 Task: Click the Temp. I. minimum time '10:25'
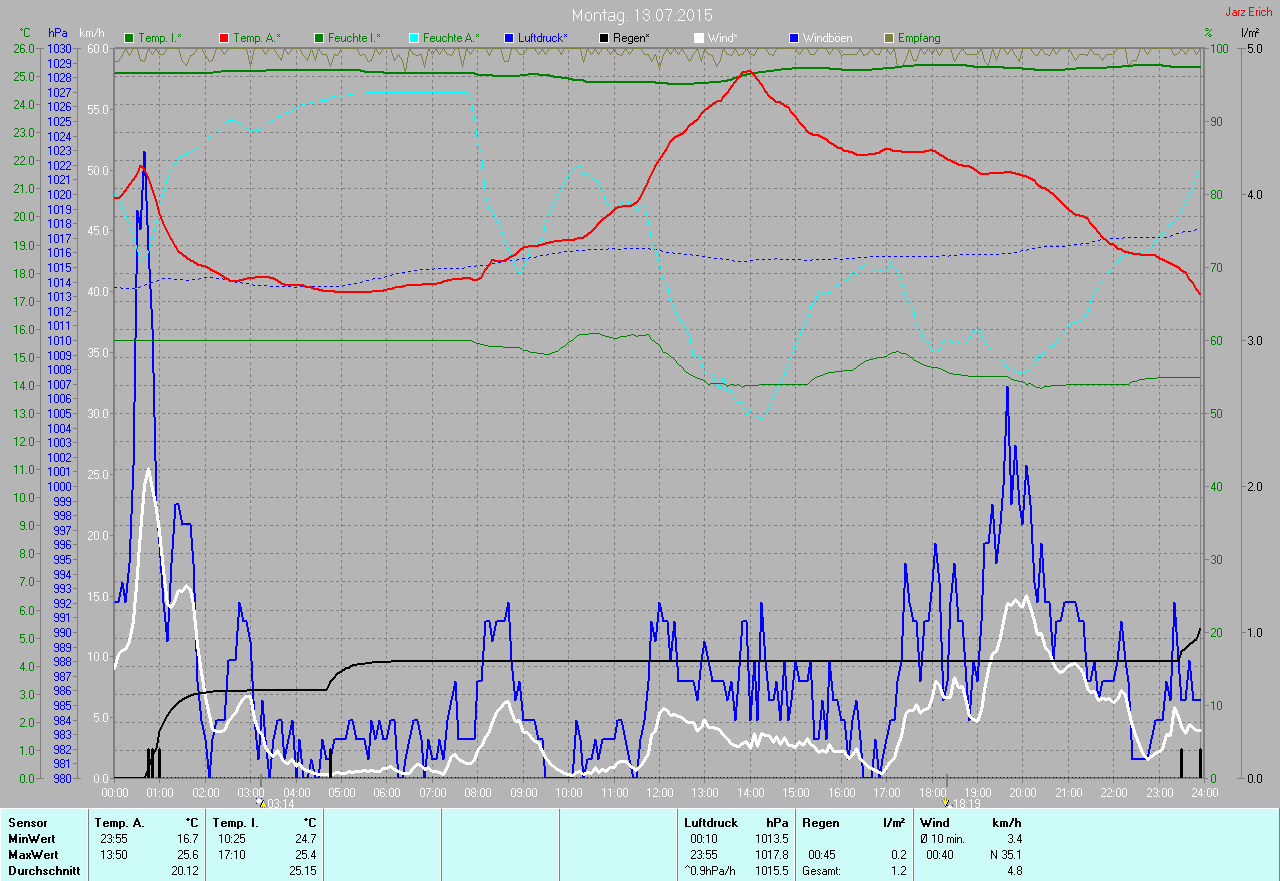pyautogui.click(x=231, y=839)
